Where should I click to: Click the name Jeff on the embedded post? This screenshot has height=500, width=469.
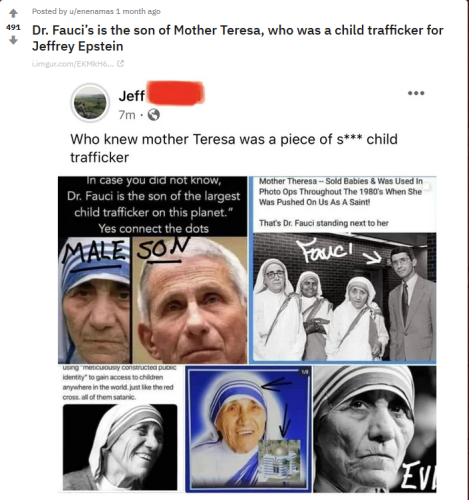tap(132, 96)
